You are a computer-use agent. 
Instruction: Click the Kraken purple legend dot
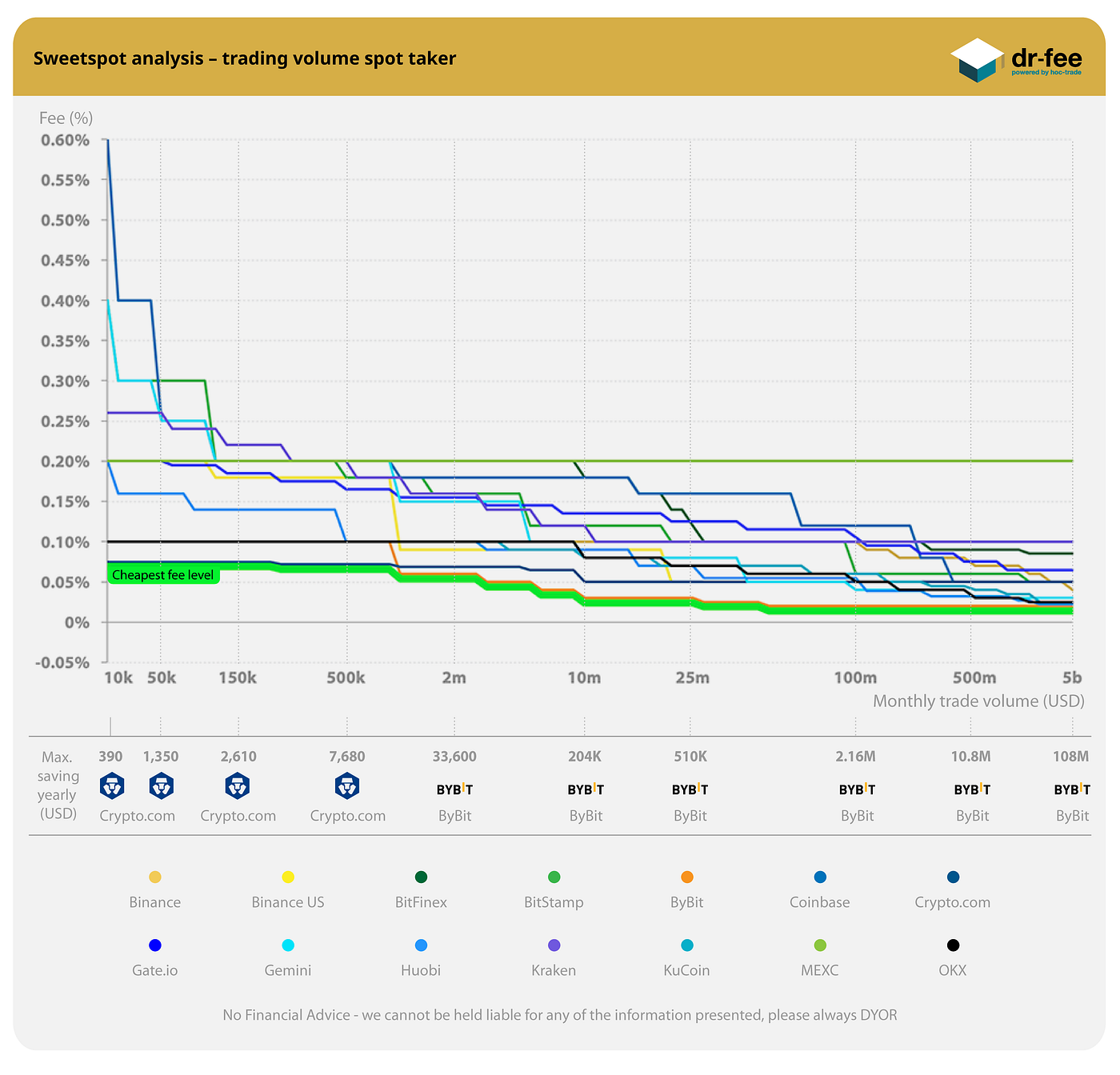tap(554, 945)
